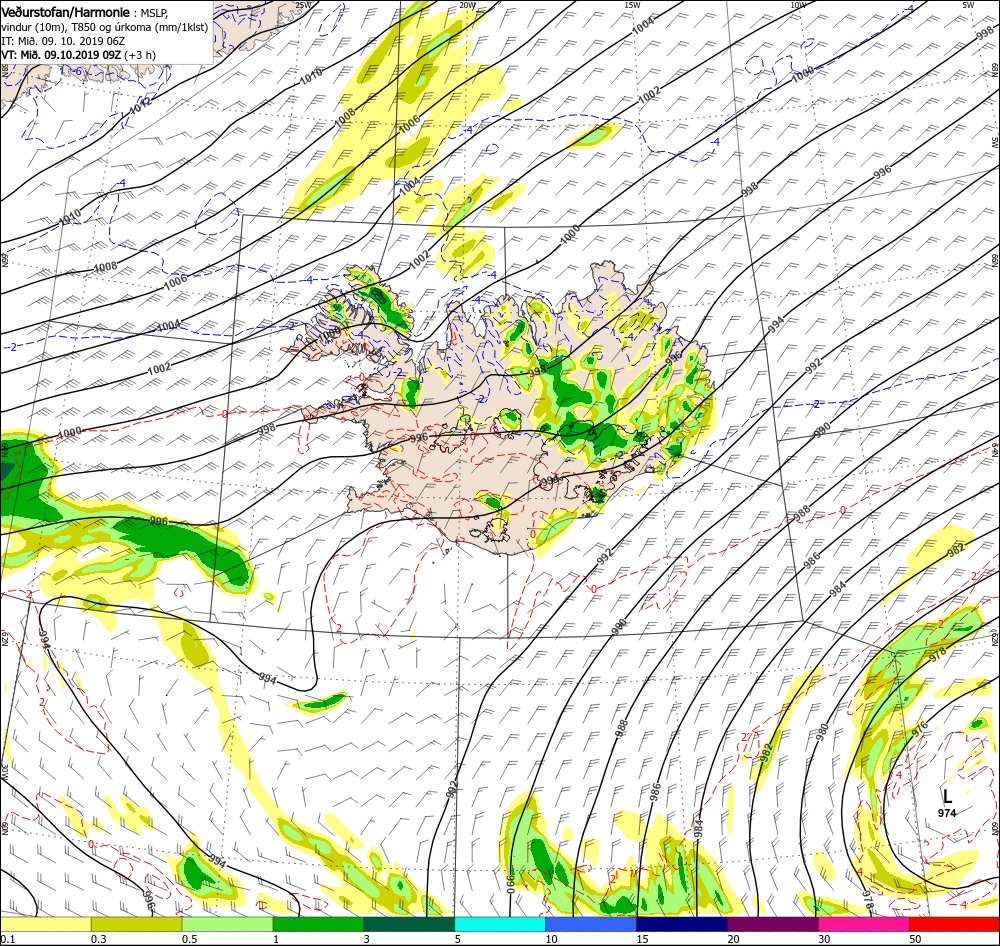Click the 25W longitude label
The width and height of the screenshot is (1000, 946).
[x=304, y=4]
